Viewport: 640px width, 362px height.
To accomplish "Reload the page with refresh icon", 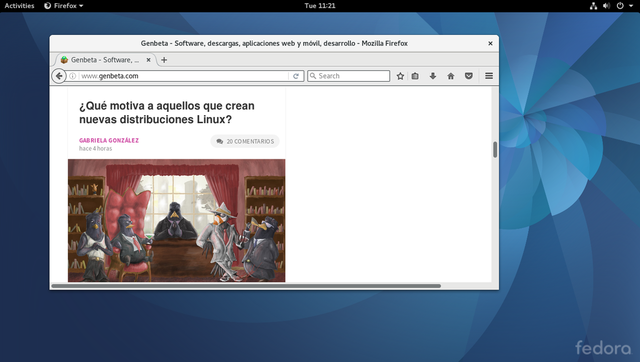I will tap(296, 76).
